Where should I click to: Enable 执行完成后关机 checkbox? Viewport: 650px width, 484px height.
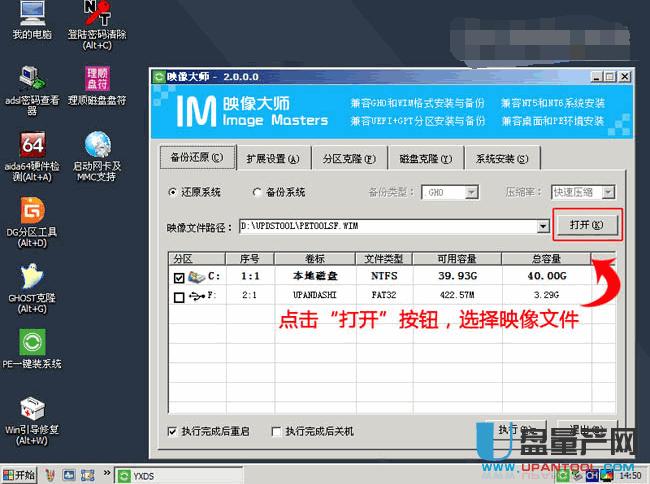point(275,432)
